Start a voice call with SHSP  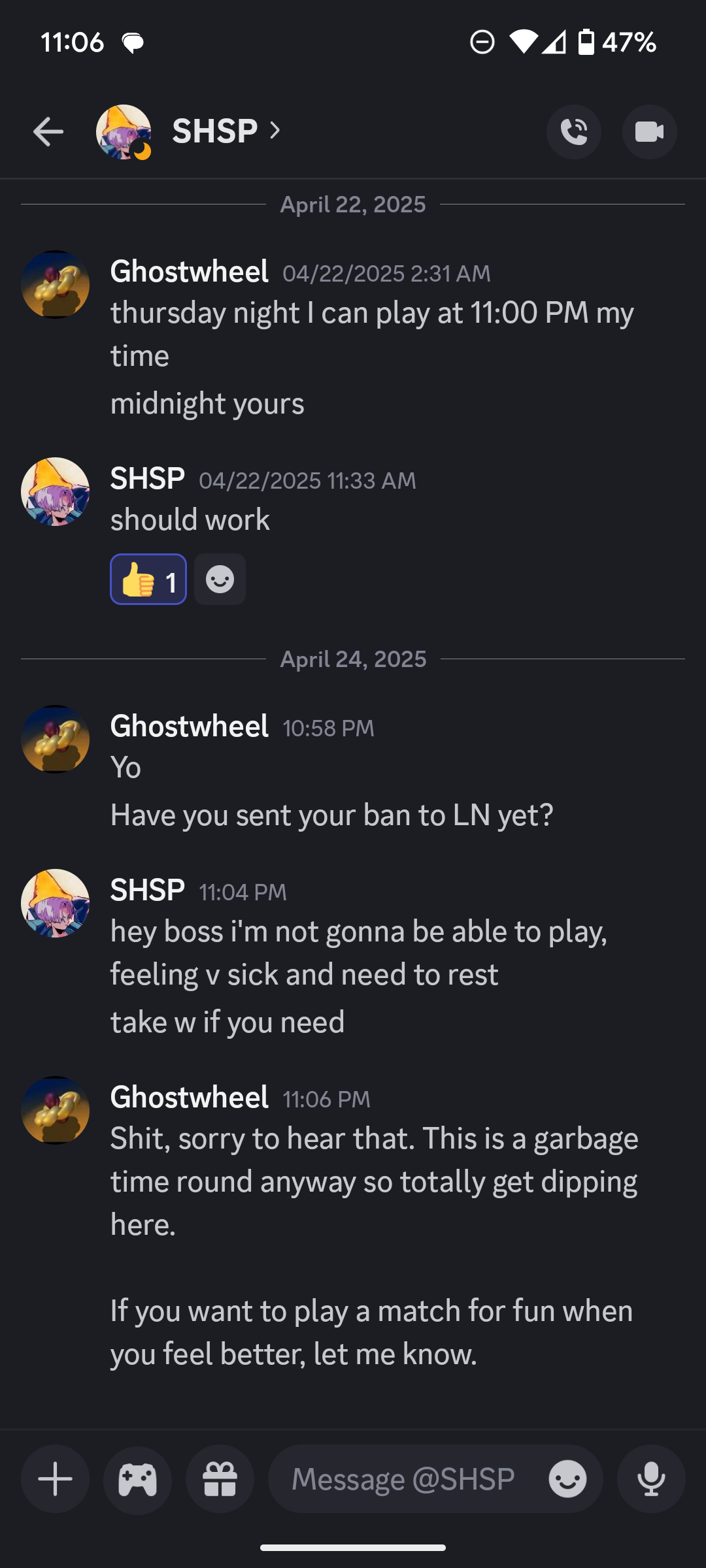574,132
